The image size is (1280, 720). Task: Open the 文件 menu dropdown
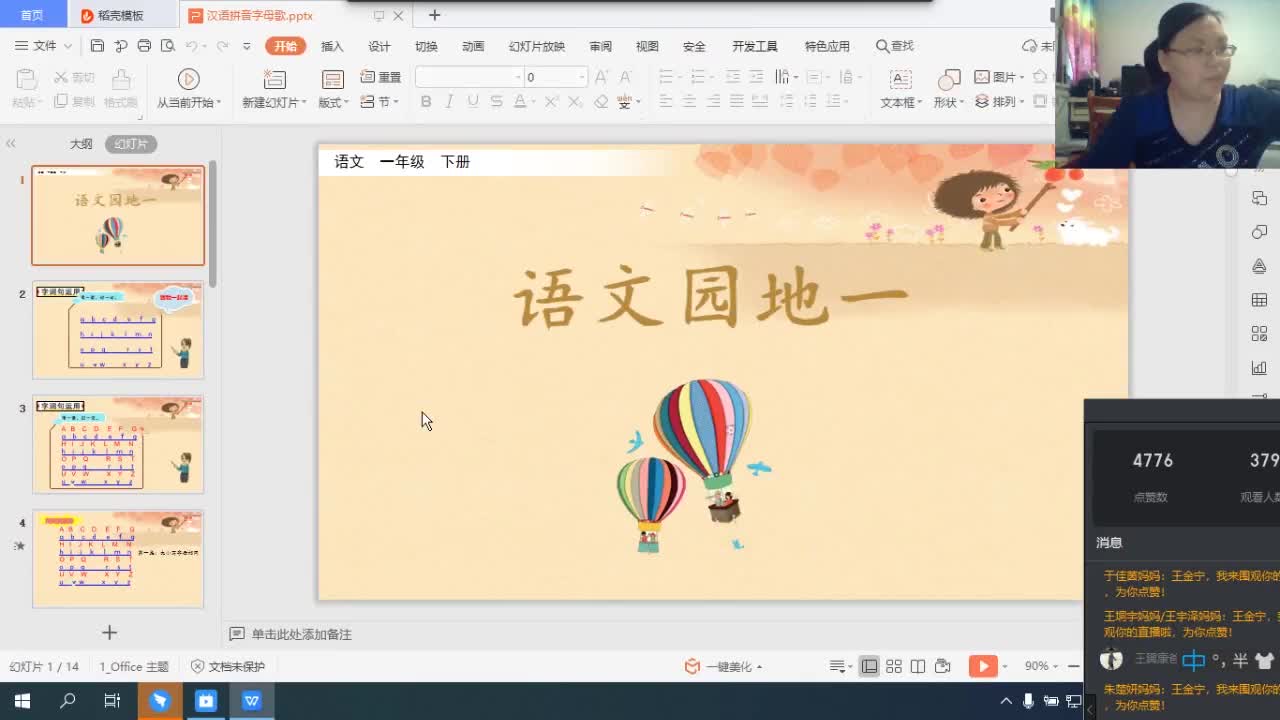tap(43, 46)
